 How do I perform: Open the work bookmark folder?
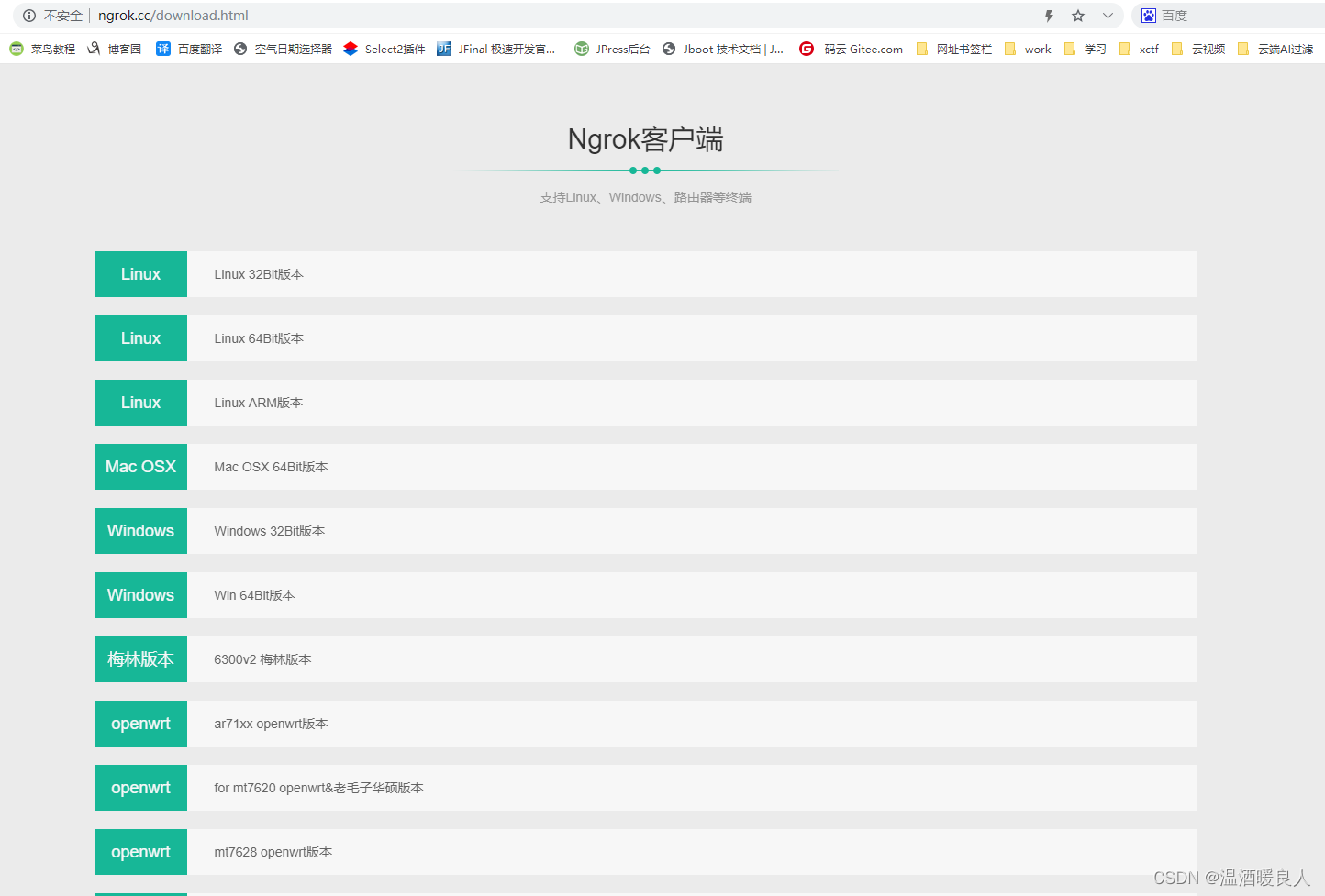(1028, 49)
